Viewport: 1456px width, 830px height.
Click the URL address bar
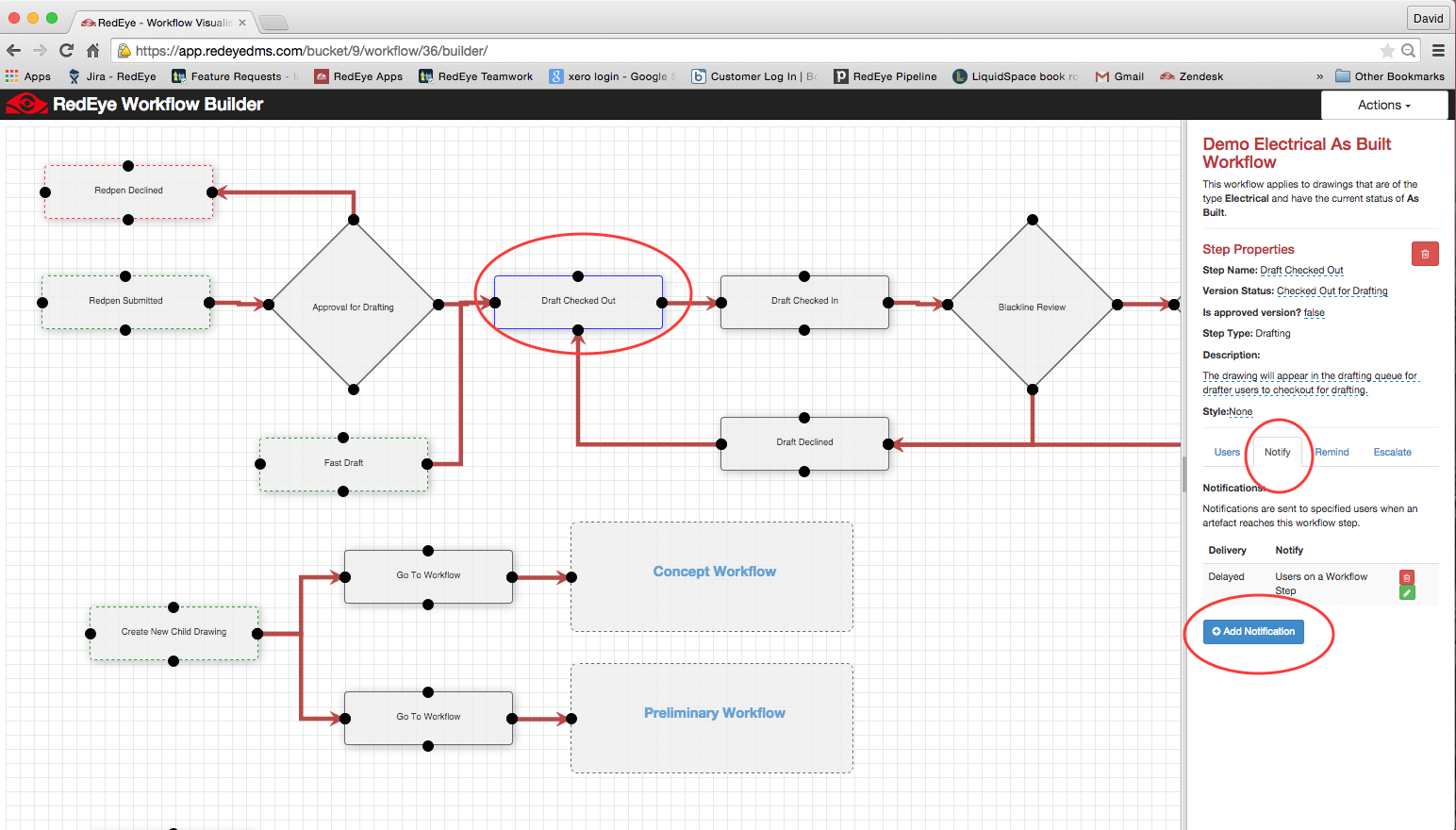754,51
